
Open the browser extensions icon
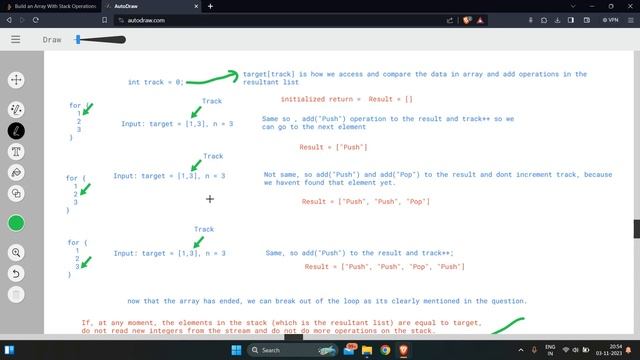(x=544, y=20)
